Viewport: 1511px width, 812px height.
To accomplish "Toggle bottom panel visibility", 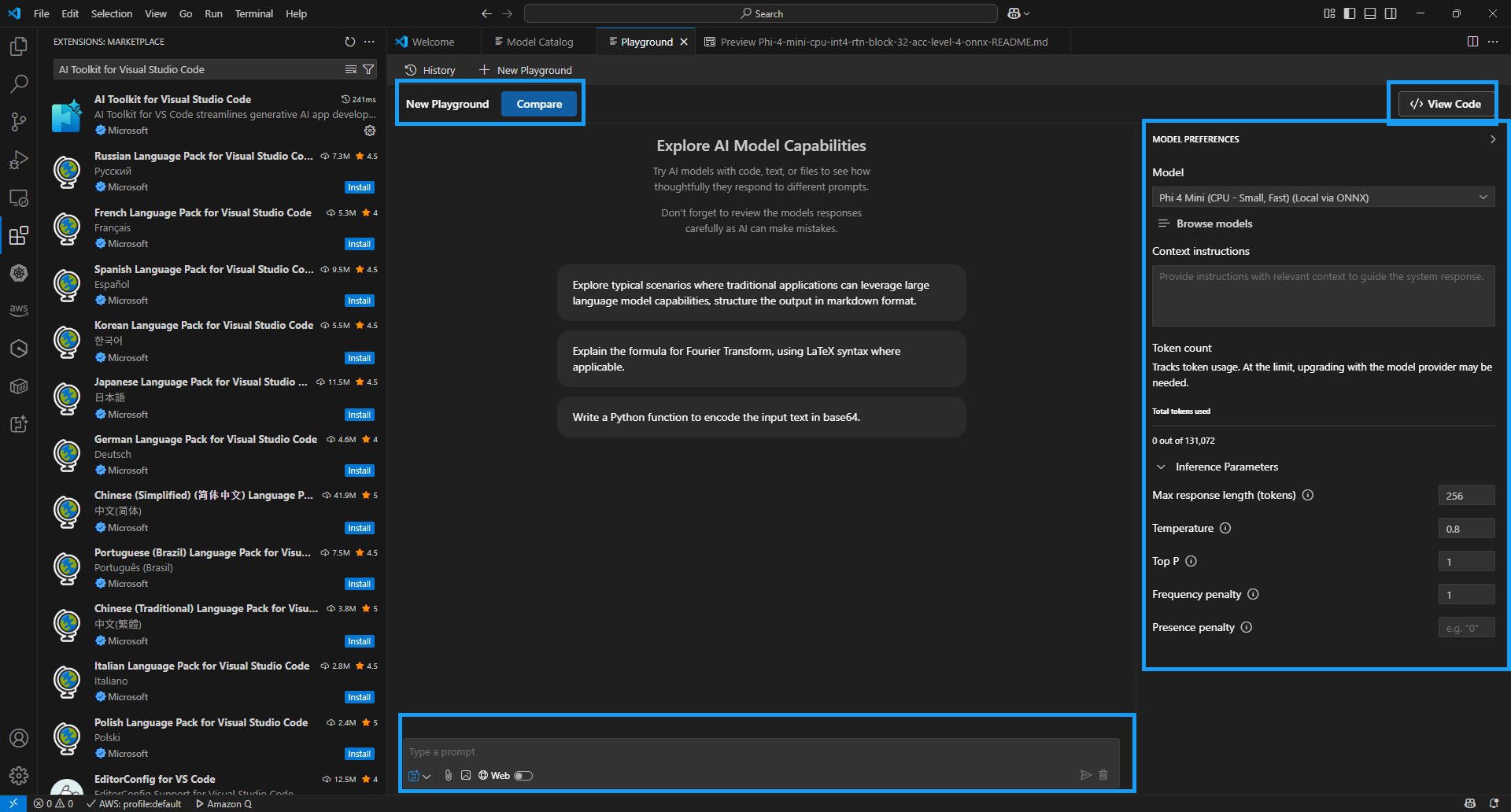I will (x=1370, y=13).
